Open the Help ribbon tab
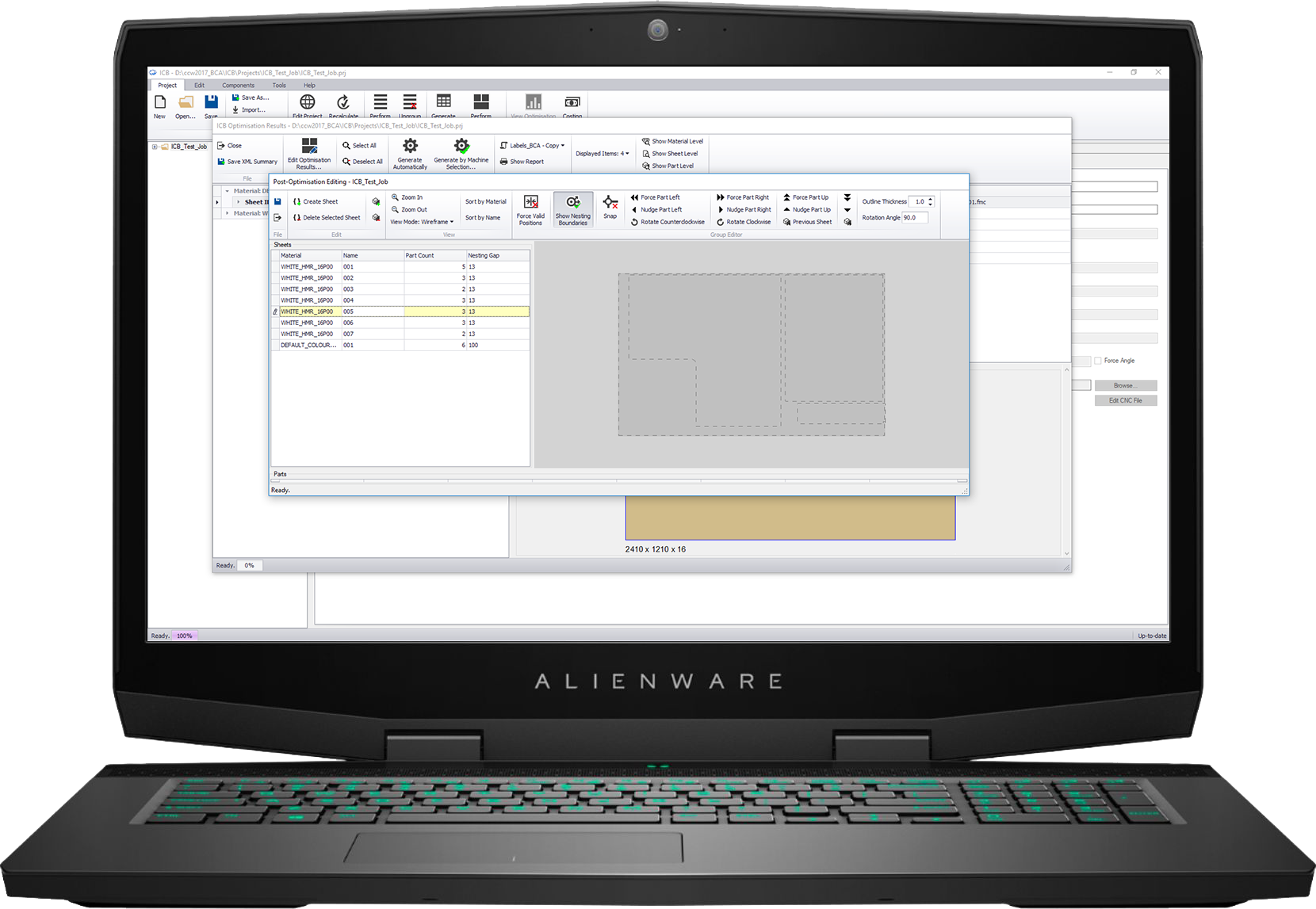 point(309,85)
